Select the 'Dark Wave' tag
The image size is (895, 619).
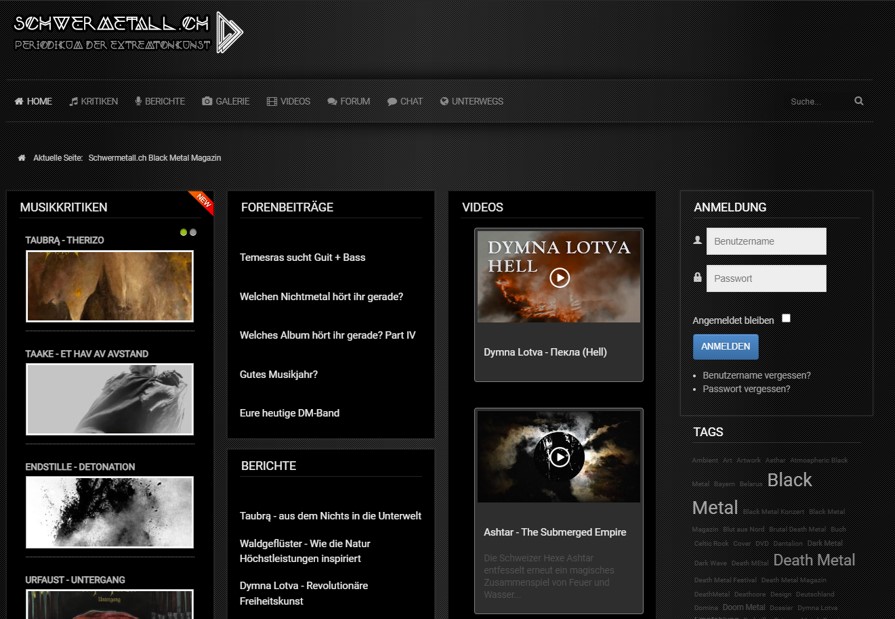tap(711, 563)
